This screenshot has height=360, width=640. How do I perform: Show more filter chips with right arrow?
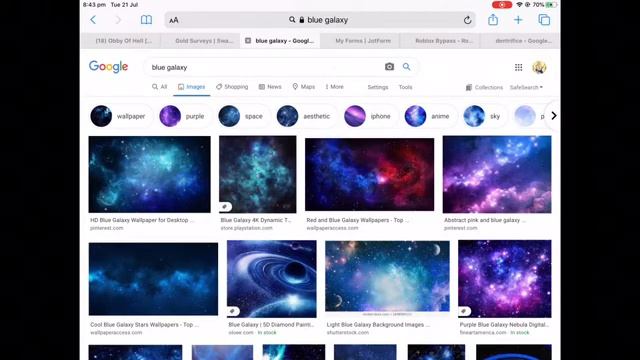pyautogui.click(x=553, y=116)
